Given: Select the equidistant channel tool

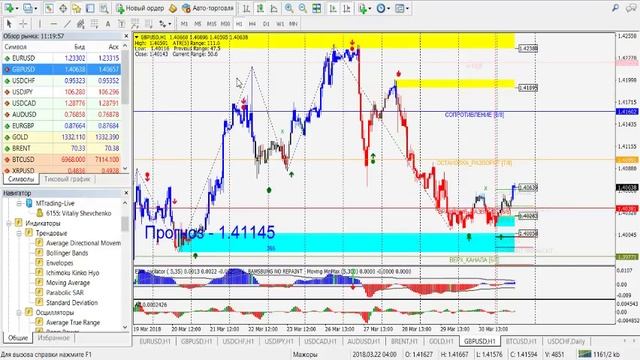Looking at the screenshot, I should [80, 24].
